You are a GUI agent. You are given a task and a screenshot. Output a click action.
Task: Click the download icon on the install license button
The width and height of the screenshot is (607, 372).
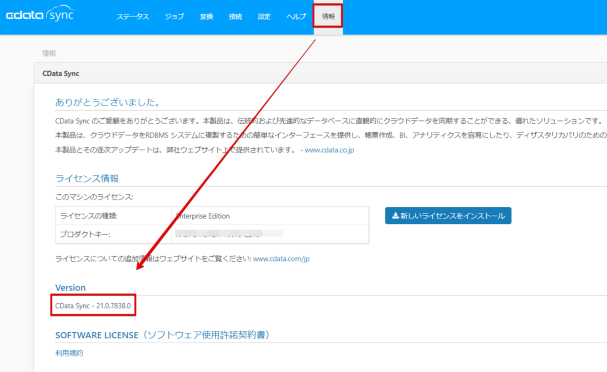(395, 216)
